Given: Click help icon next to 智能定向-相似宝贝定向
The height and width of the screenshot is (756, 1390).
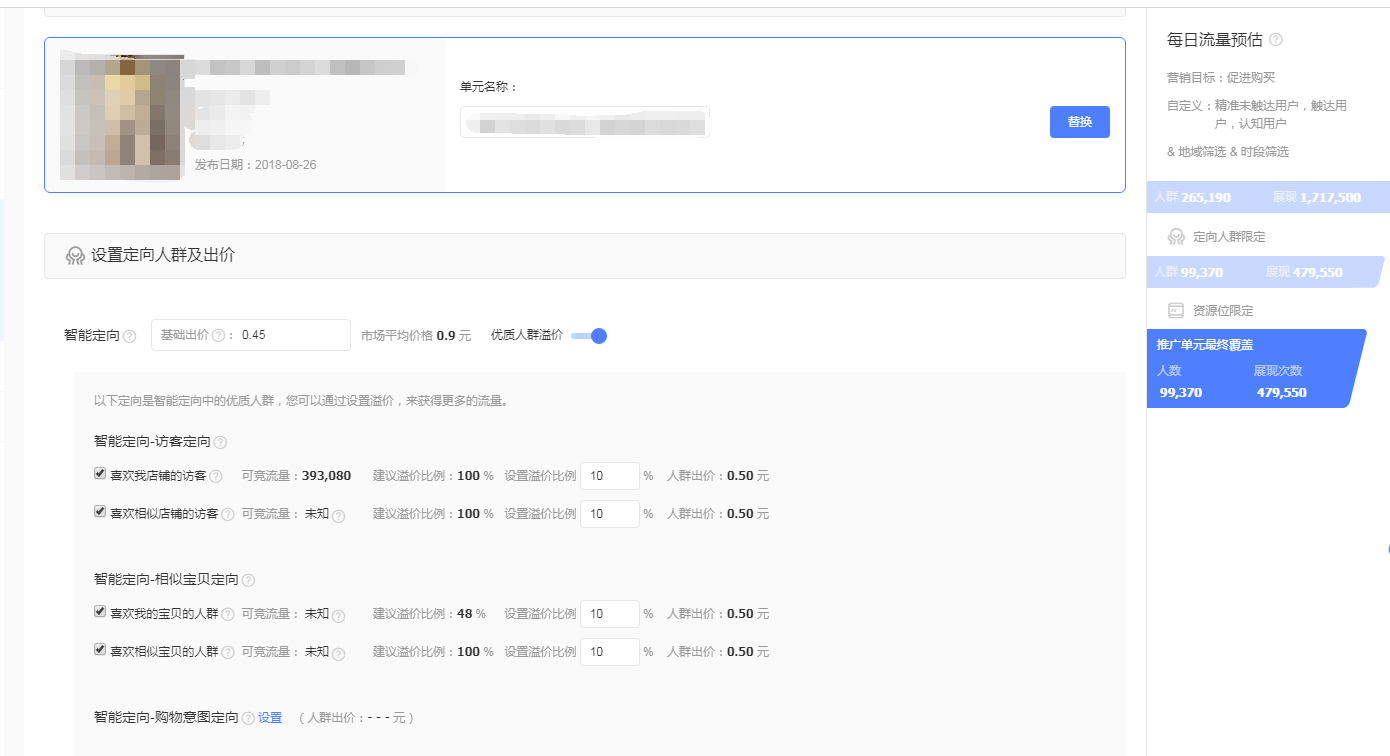Looking at the screenshot, I should [248, 580].
